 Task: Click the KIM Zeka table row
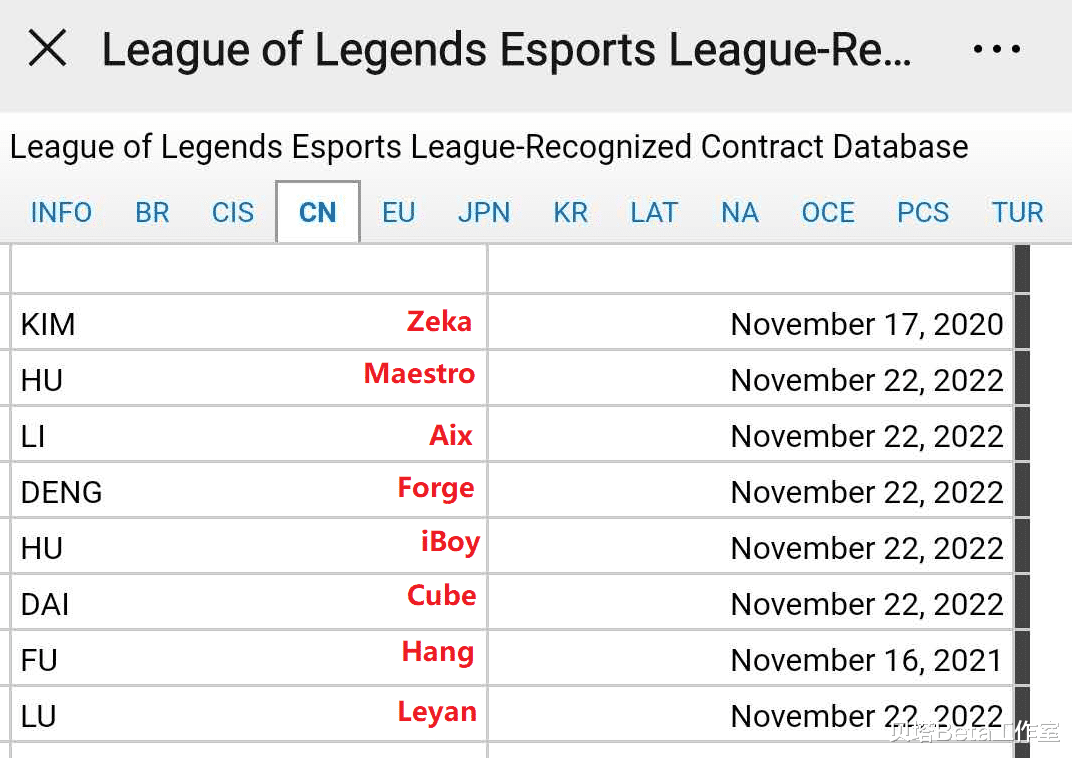coord(248,323)
